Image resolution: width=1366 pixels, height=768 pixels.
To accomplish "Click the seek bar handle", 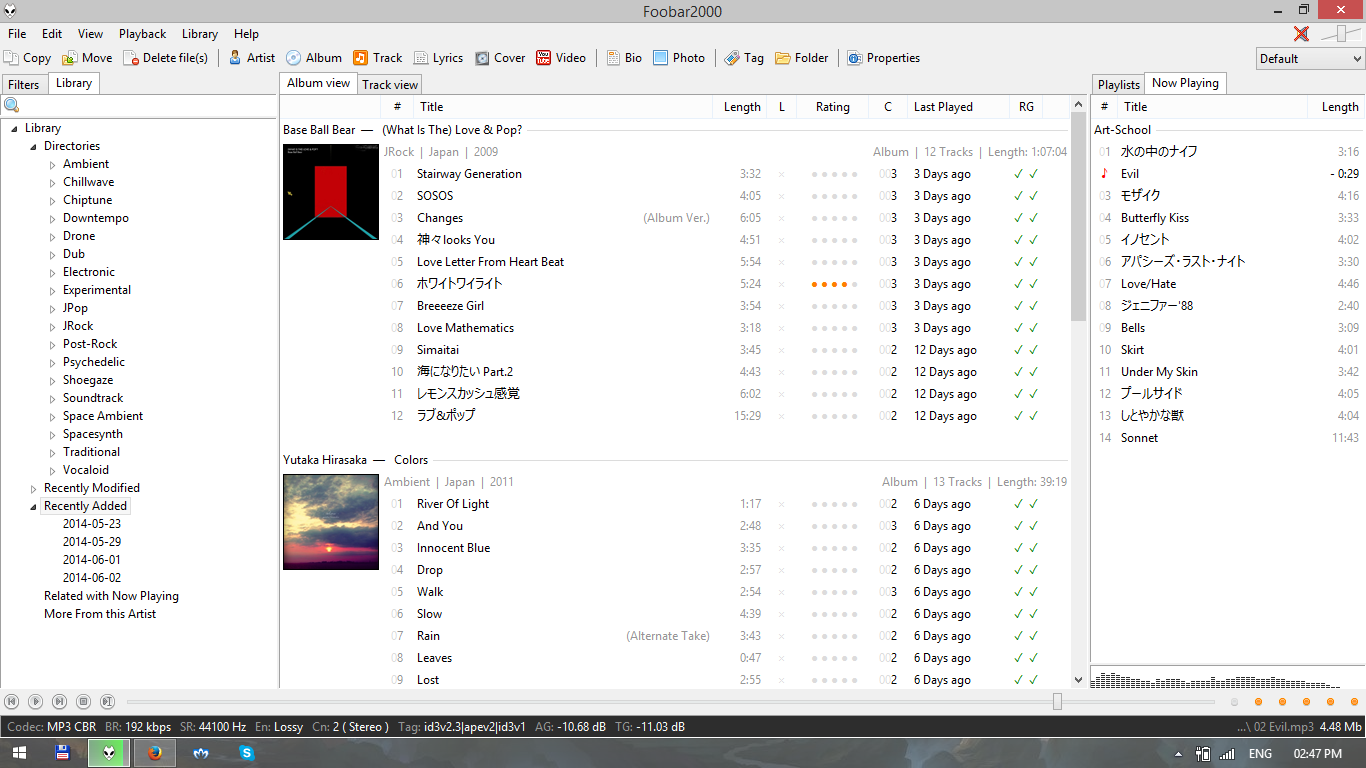I will tap(1057, 702).
